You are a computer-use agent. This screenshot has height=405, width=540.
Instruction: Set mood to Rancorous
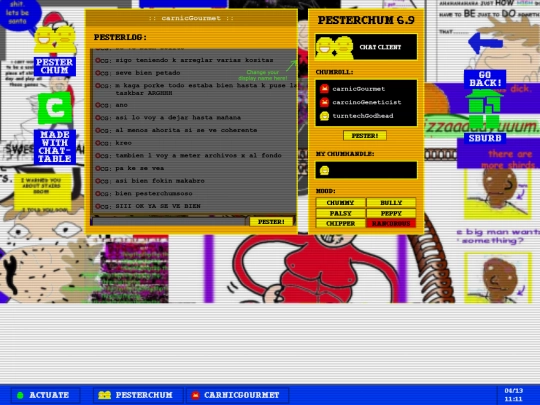coord(391,224)
